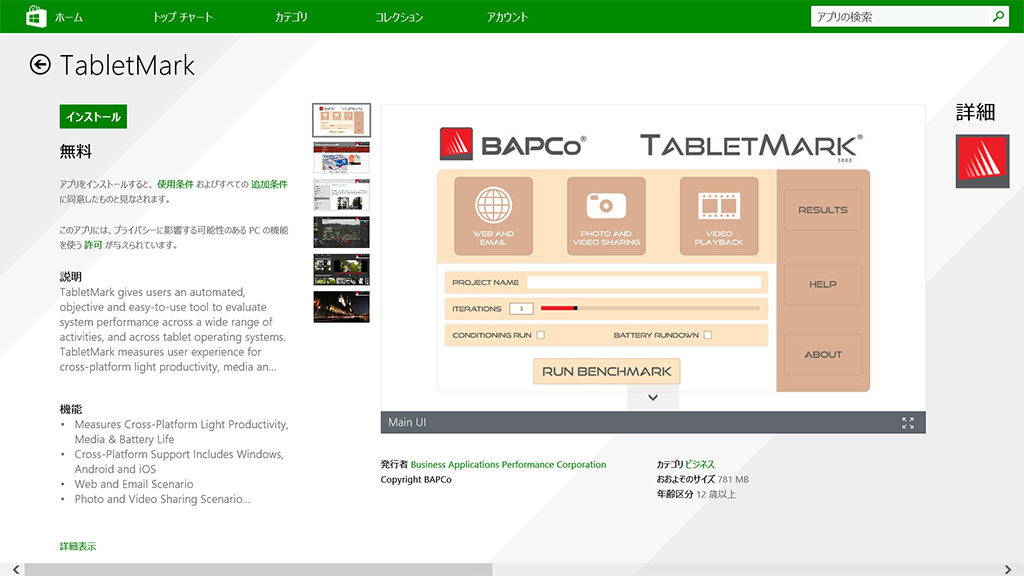1024x576 pixels.
Task: Select the Video Playback film icon
Action: pos(719,216)
